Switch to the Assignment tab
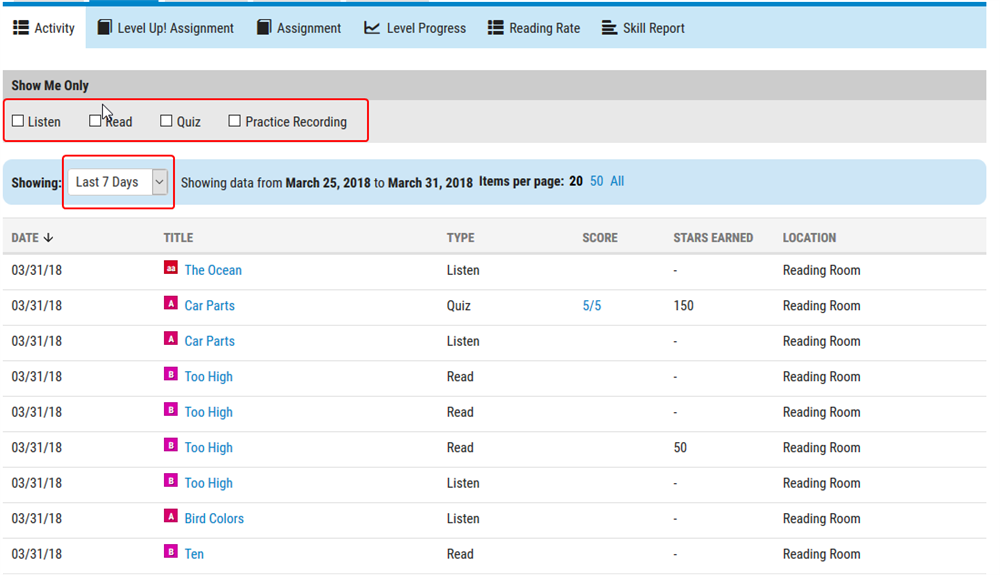 click(299, 28)
